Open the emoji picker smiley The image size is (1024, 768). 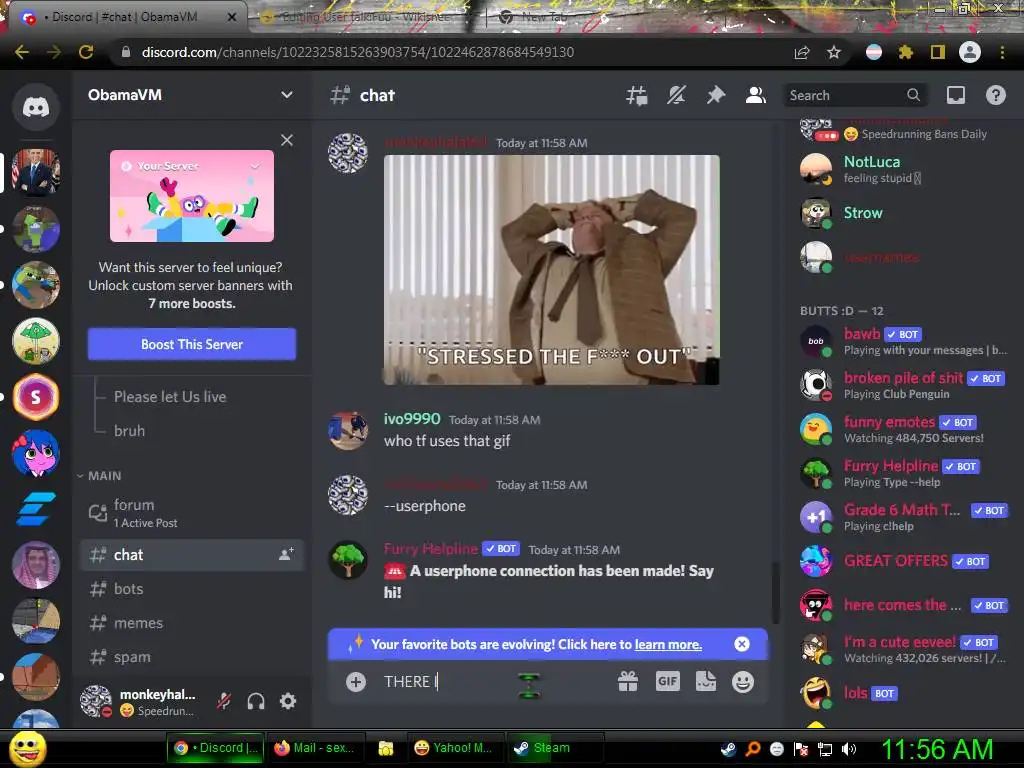pos(743,682)
